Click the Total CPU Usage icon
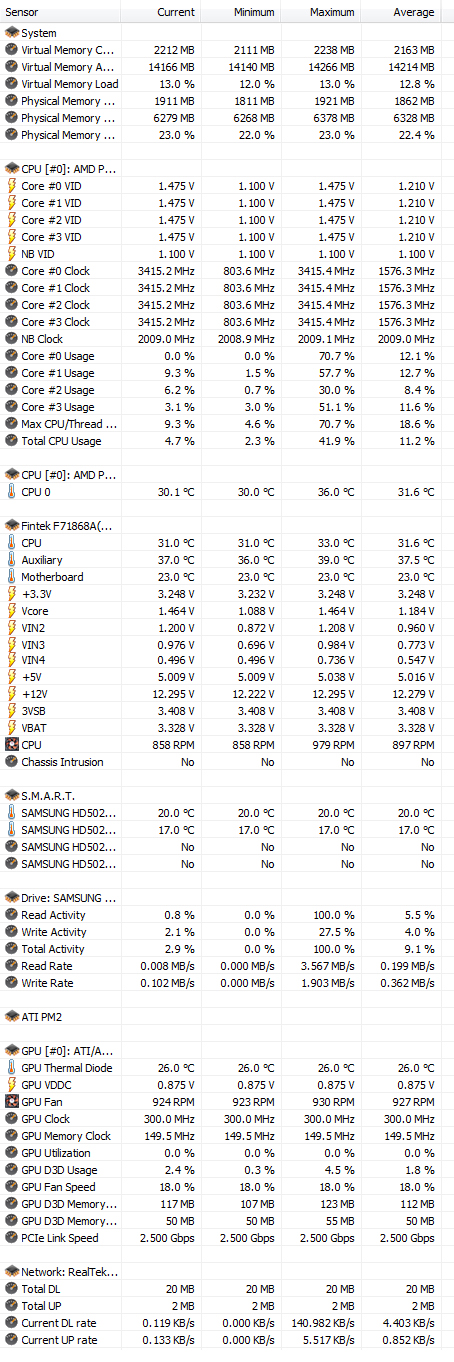Viewport: 454px width, 1362px height. click(12, 441)
